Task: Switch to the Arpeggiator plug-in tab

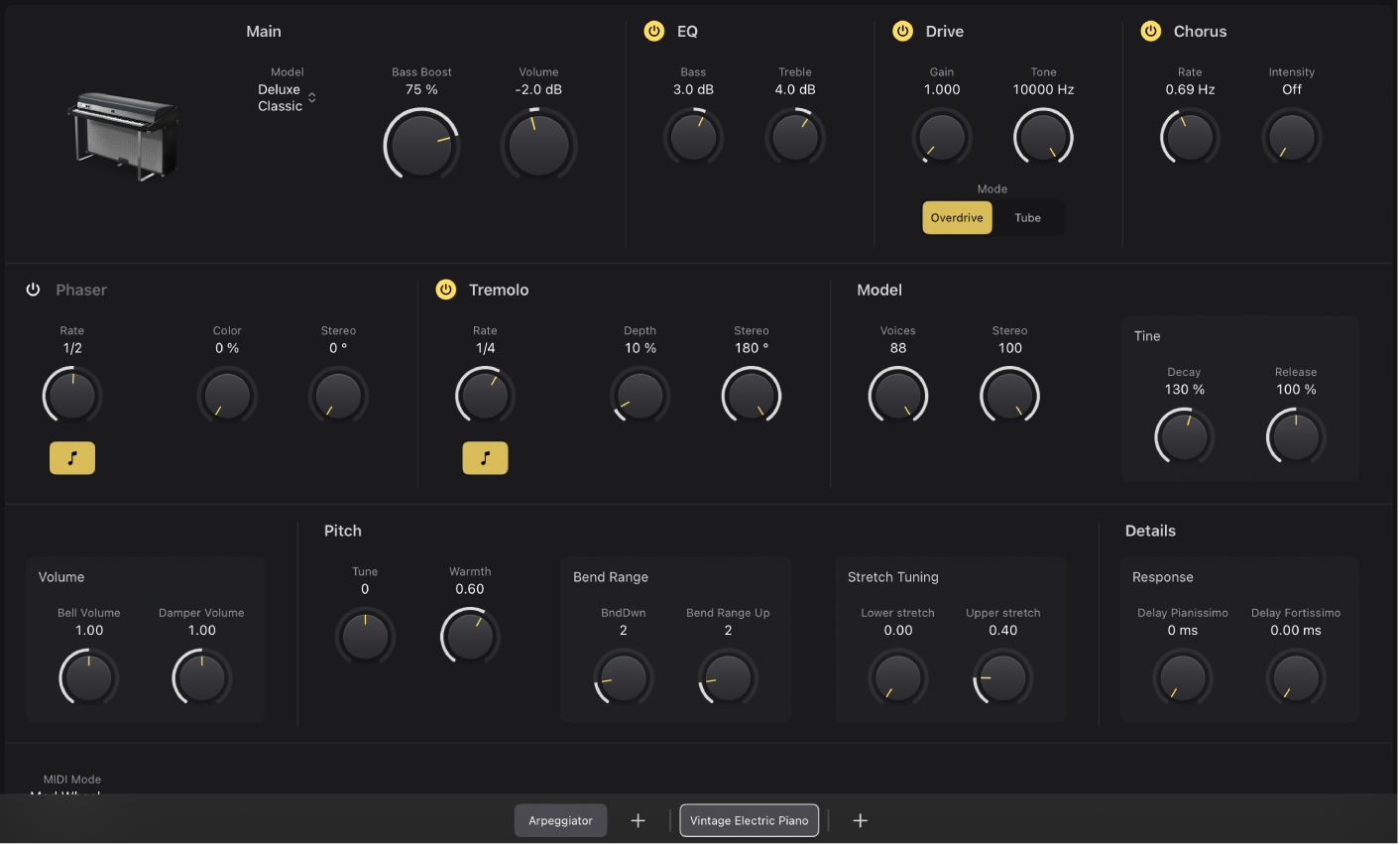Action: [560, 821]
